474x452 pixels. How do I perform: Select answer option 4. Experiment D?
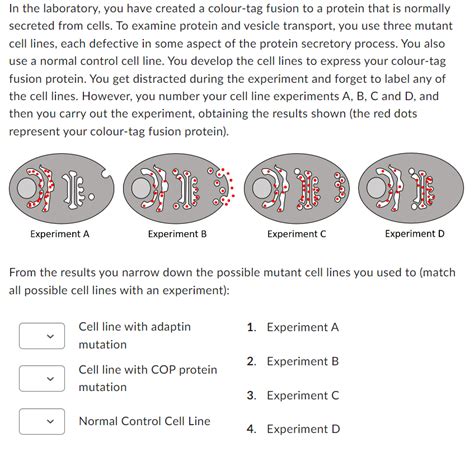(x=293, y=429)
